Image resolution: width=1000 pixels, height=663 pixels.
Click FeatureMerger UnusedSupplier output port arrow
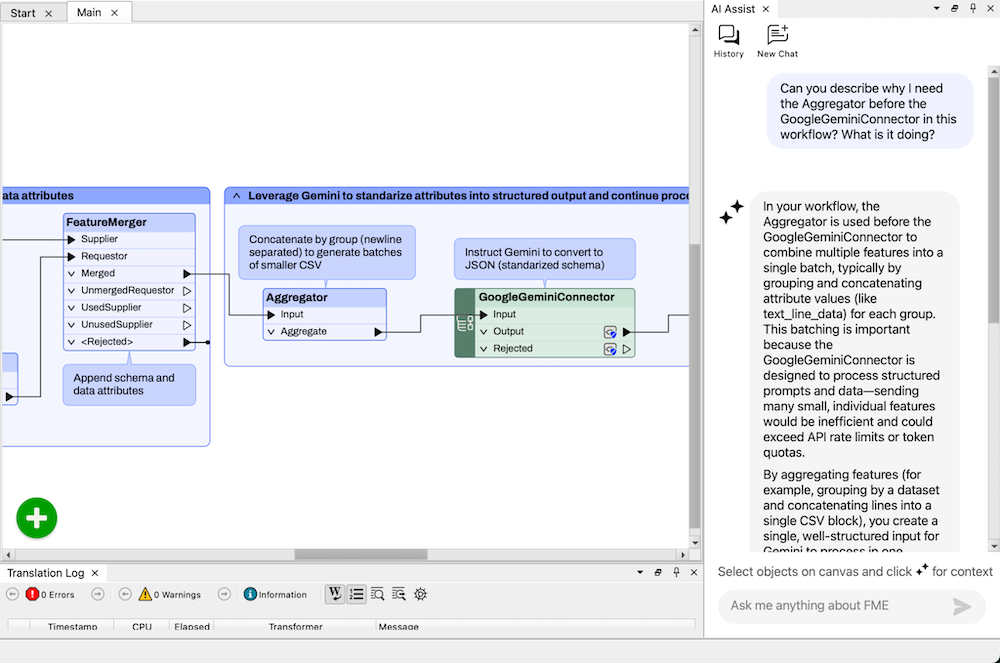(x=187, y=325)
